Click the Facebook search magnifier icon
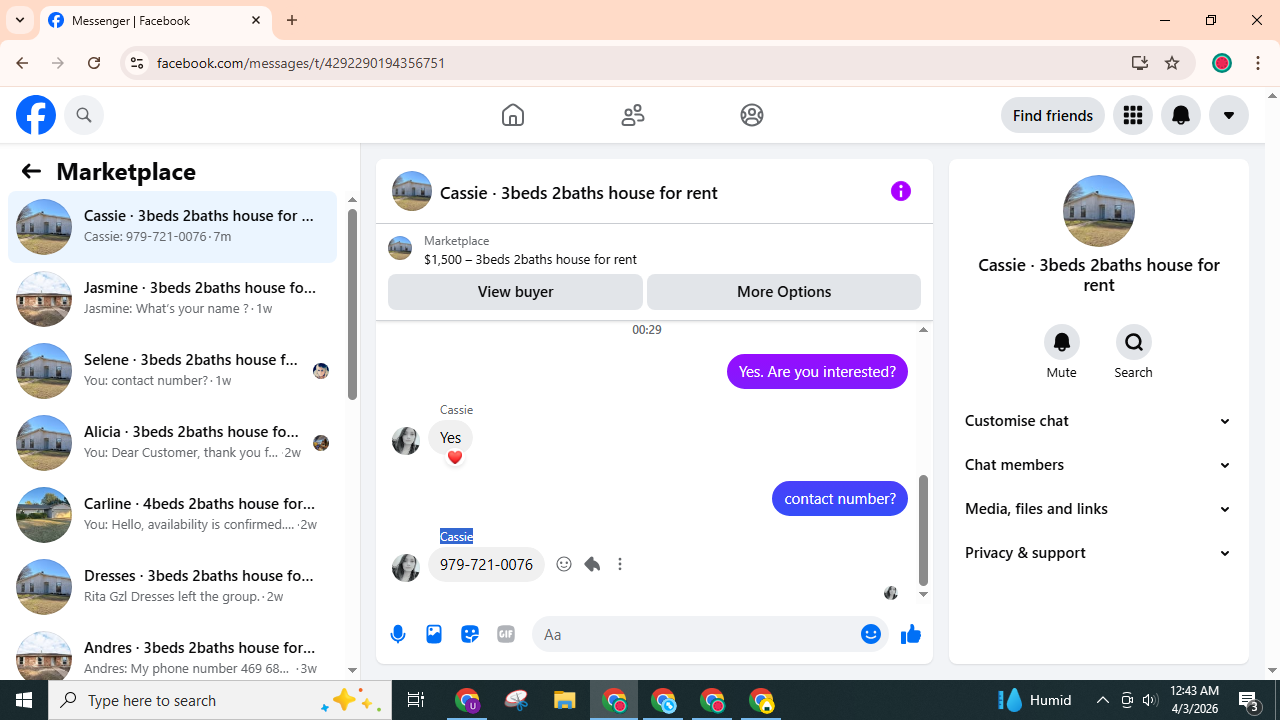The width and height of the screenshot is (1280, 720). tap(84, 115)
